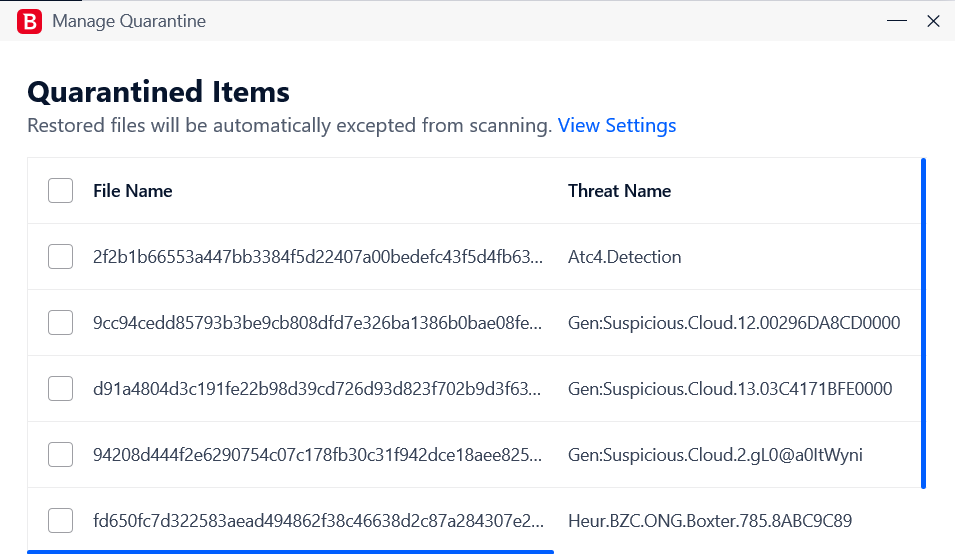This screenshot has height=554, width=955.
Task: Click the File Name column header
Action: pos(133,191)
